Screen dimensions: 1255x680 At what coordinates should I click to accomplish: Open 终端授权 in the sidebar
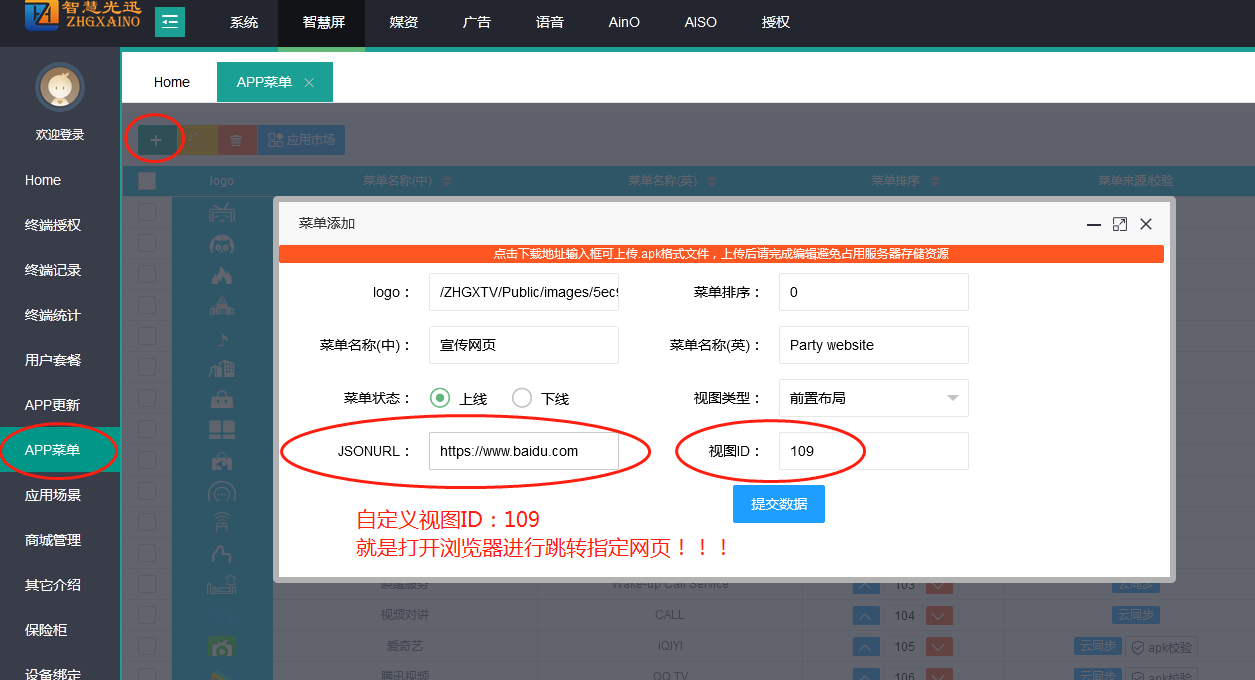[x=53, y=225]
